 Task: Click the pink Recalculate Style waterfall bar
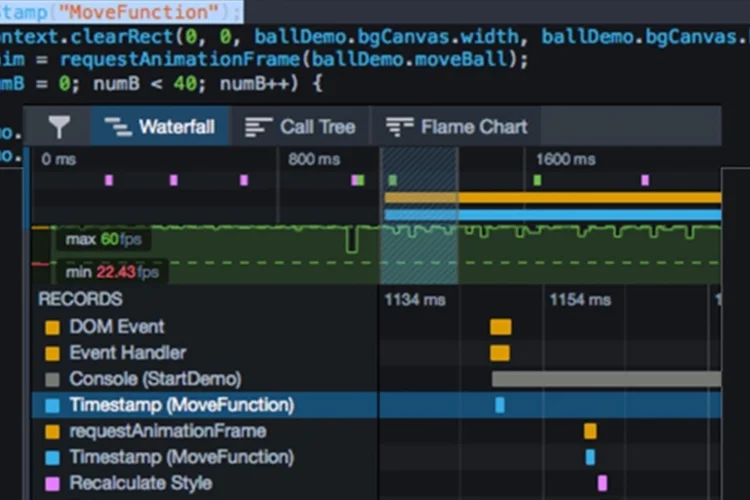pos(602,483)
